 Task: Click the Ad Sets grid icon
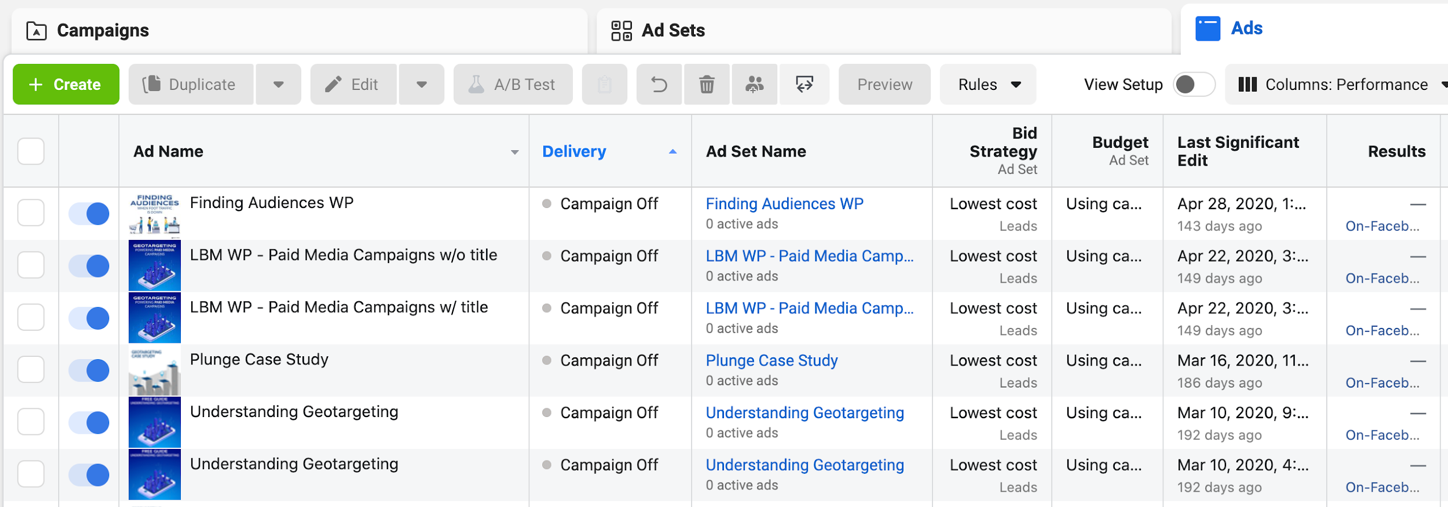point(621,31)
